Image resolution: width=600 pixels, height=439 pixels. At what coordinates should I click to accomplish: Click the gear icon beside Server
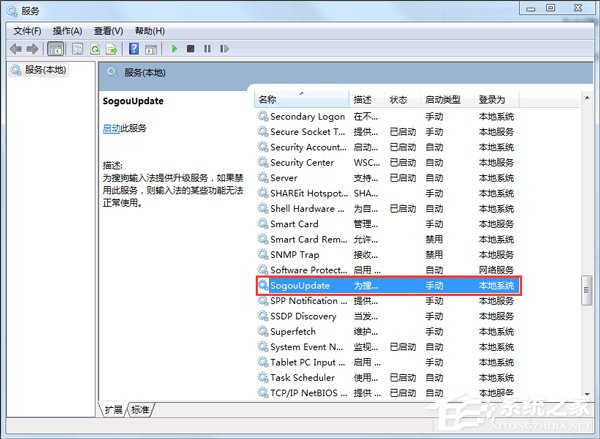pos(263,178)
